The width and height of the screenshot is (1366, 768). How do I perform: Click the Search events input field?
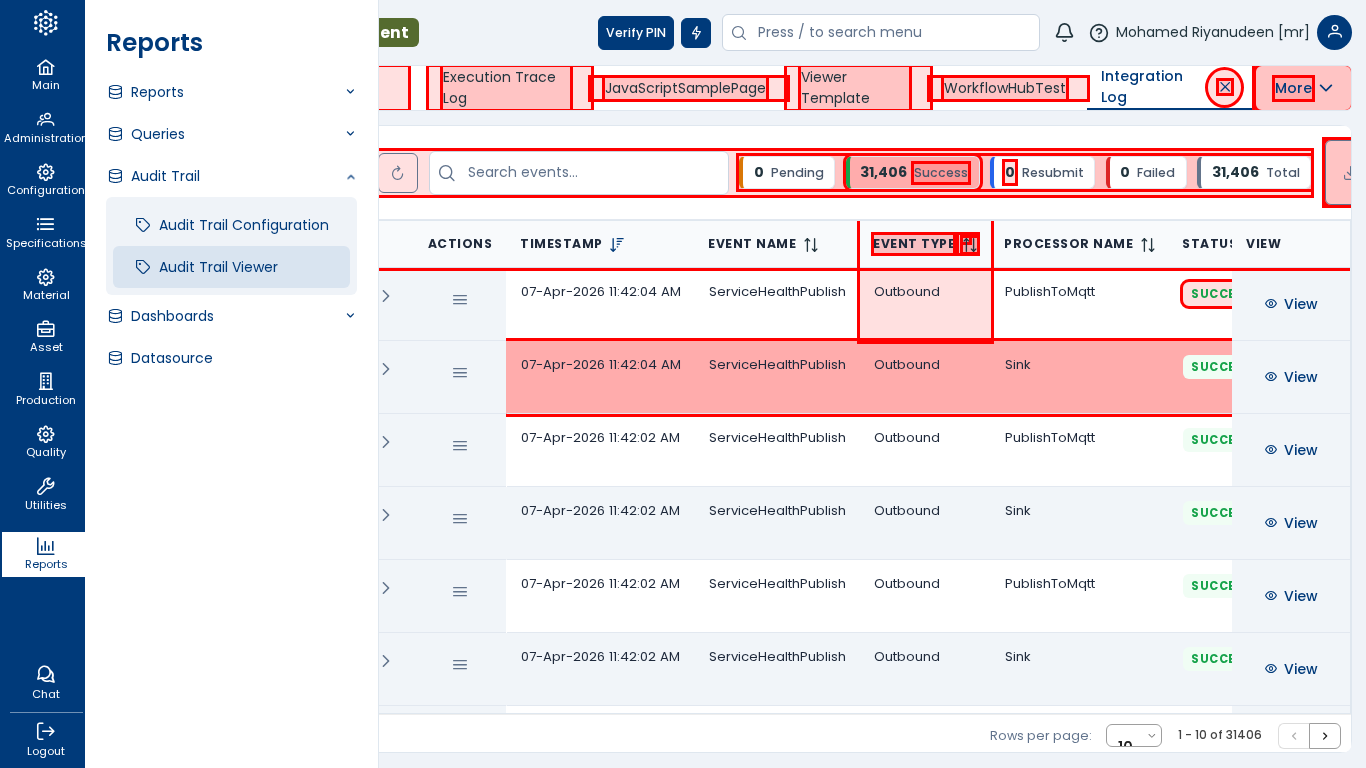(x=590, y=173)
